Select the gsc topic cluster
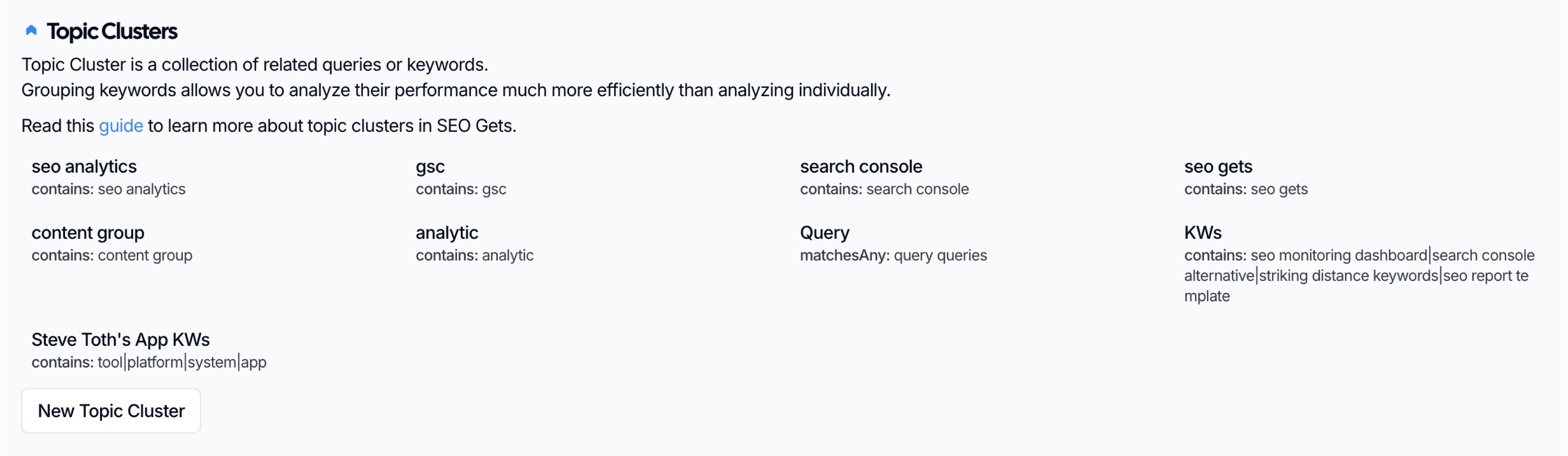1568x456 pixels. 430,166
